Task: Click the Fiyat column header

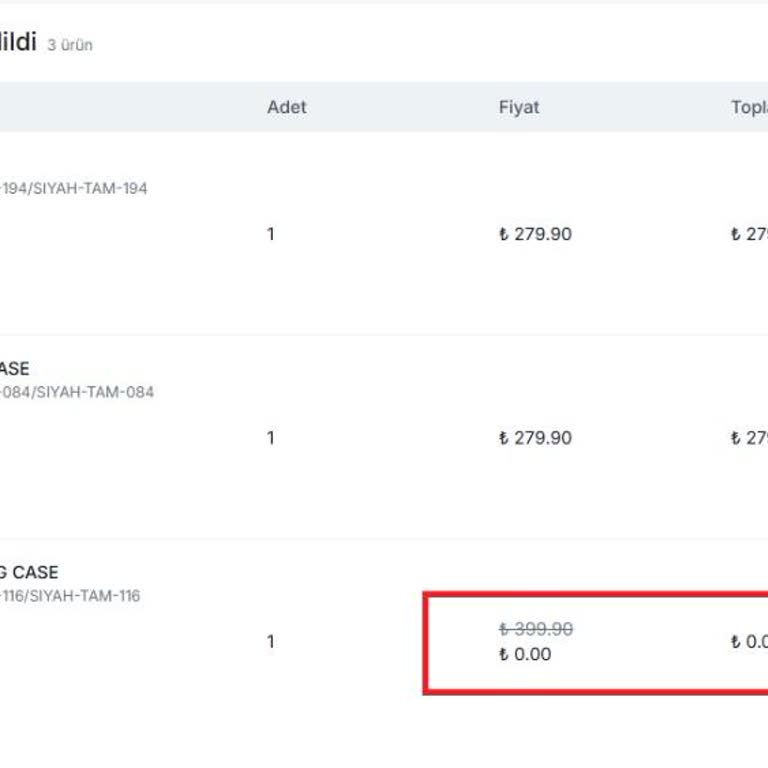Action: 519,107
